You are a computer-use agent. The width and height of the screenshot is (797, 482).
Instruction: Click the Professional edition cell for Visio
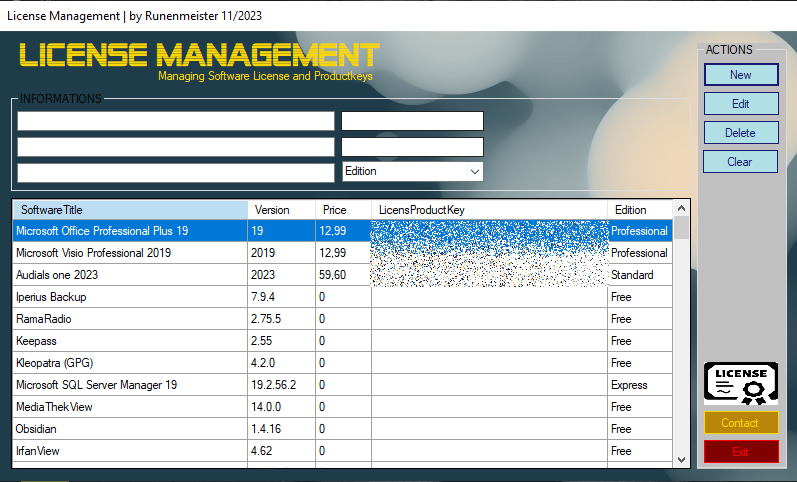tap(640, 253)
